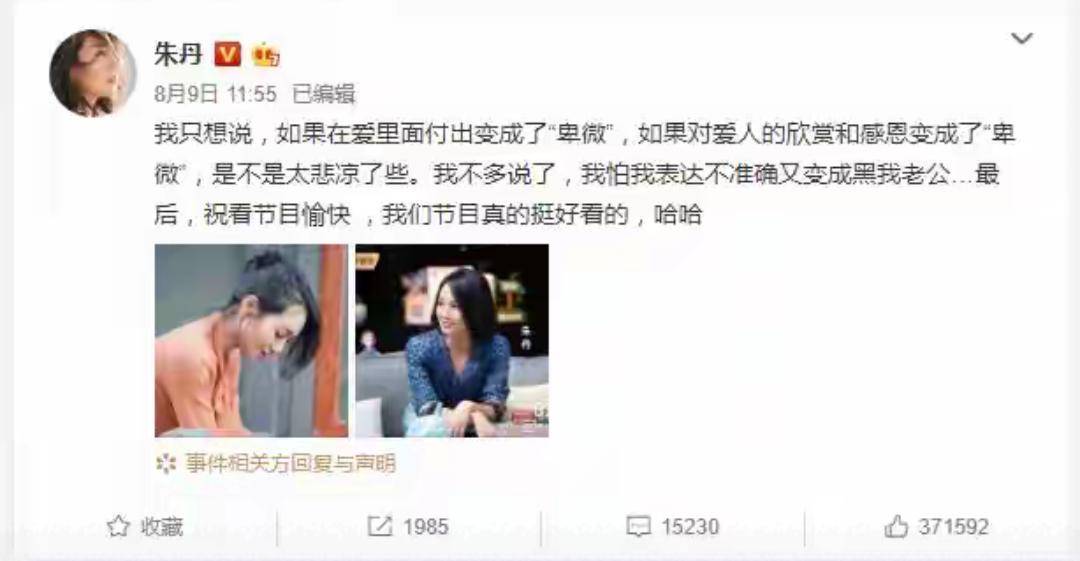Click the crown membership badge icon
The image size is (1080, 561).
click(x=266, y=54)
